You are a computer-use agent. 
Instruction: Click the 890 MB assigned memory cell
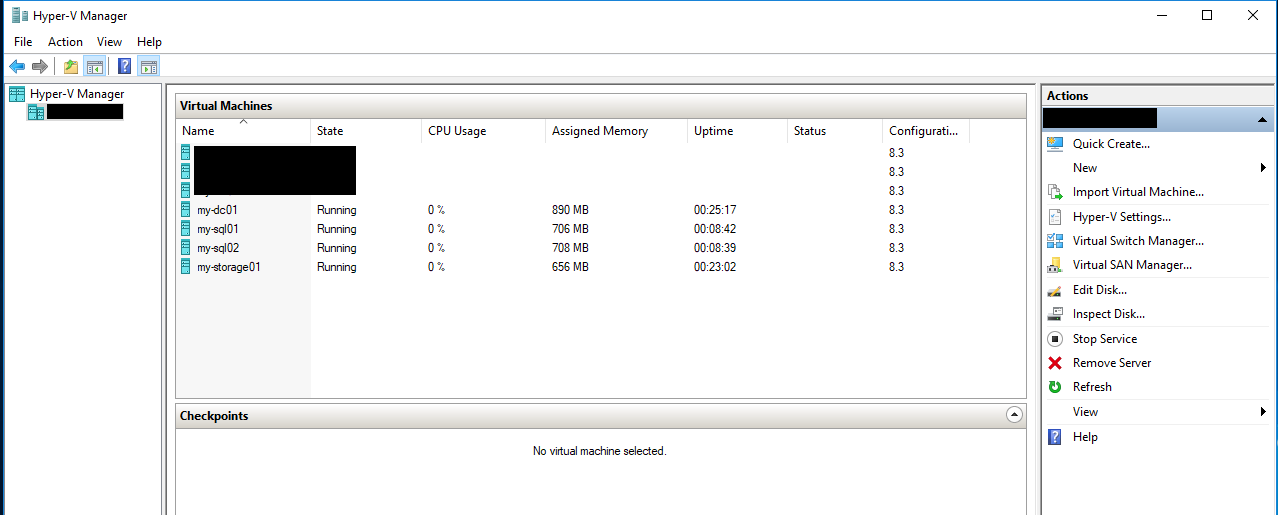570,210
